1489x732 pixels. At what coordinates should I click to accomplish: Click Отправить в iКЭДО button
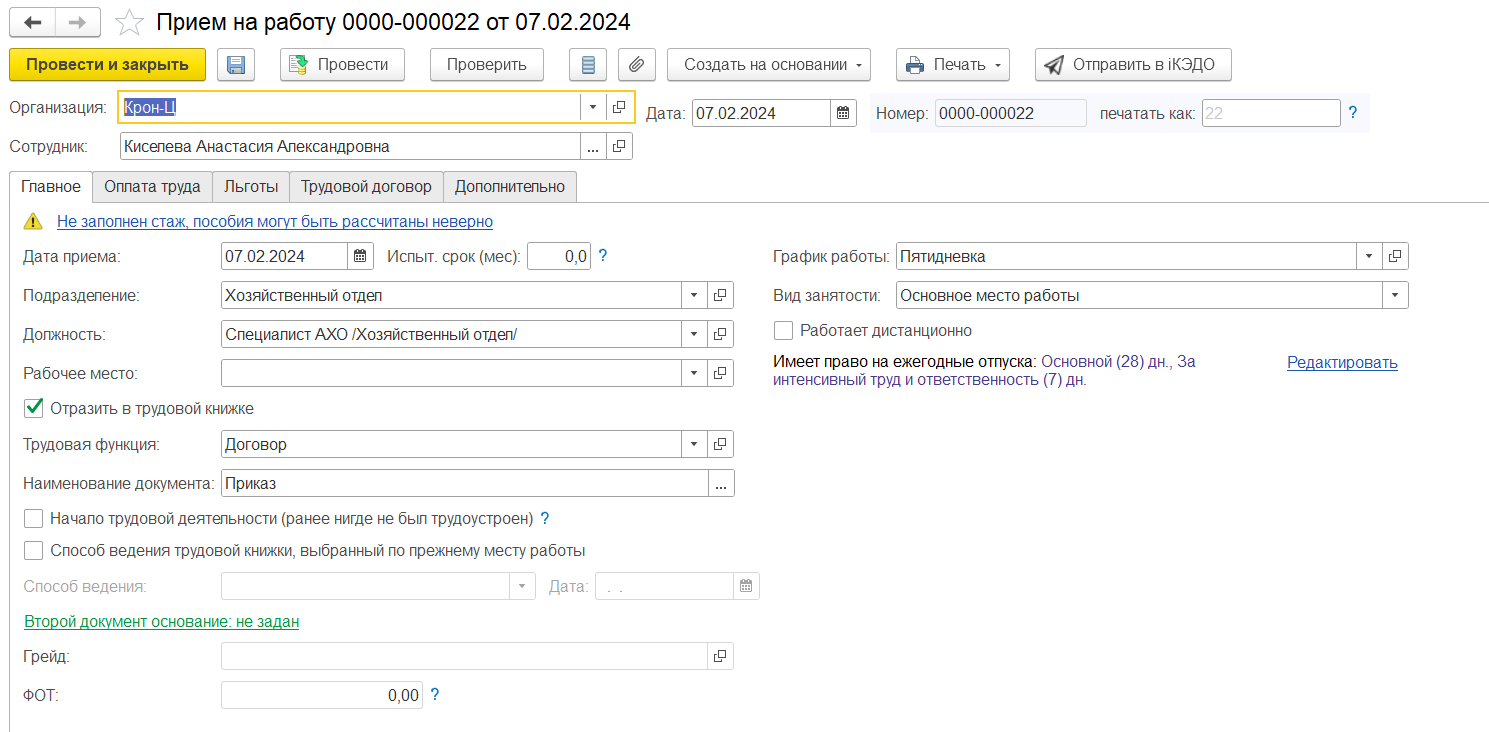1132,65
